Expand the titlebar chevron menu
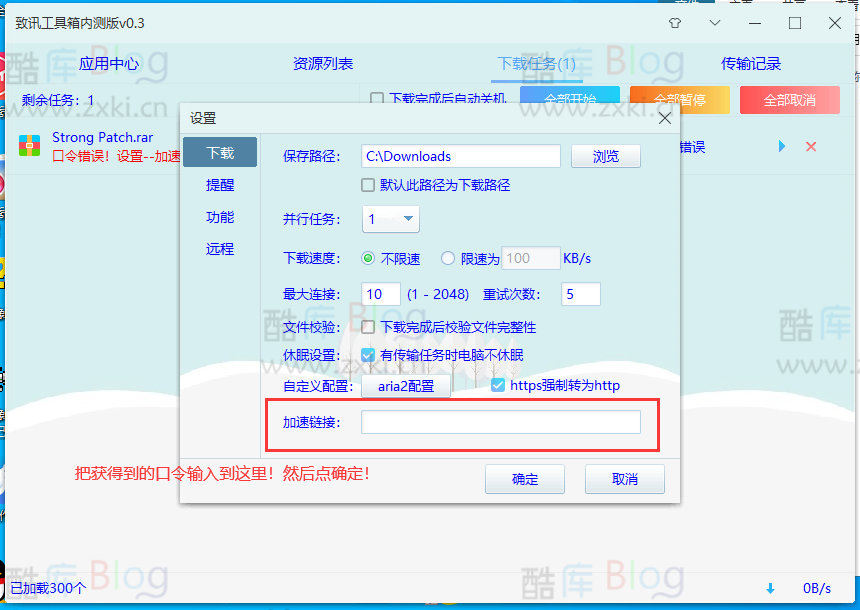 pyautogui.click(x=714, y=22)
